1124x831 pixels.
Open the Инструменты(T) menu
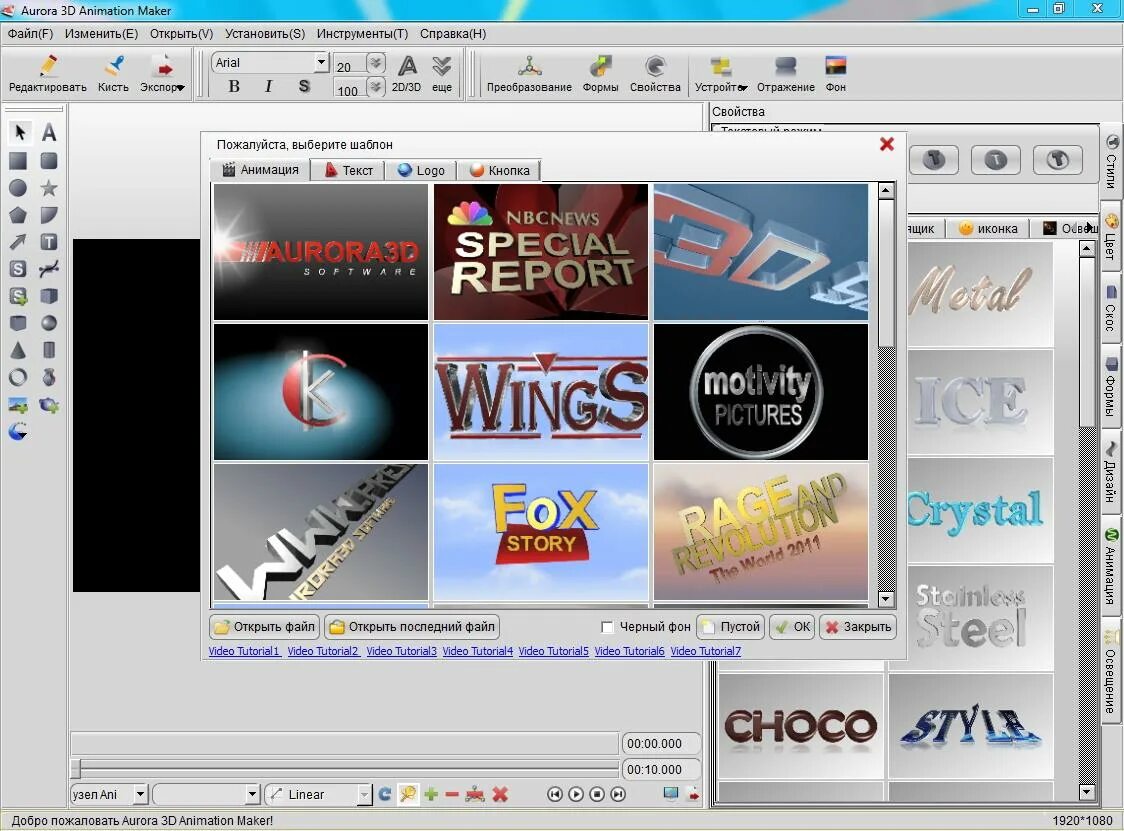click(362, 34)
